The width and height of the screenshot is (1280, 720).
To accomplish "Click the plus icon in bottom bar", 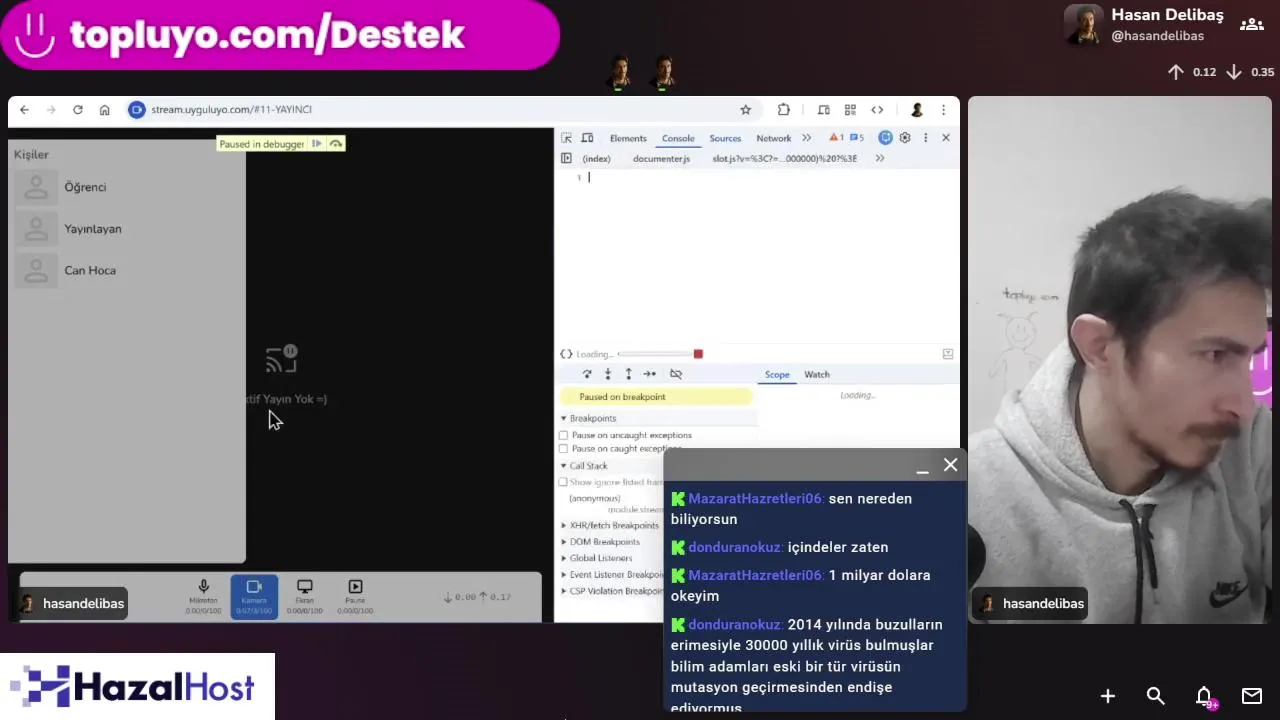I will [1108, 696].
